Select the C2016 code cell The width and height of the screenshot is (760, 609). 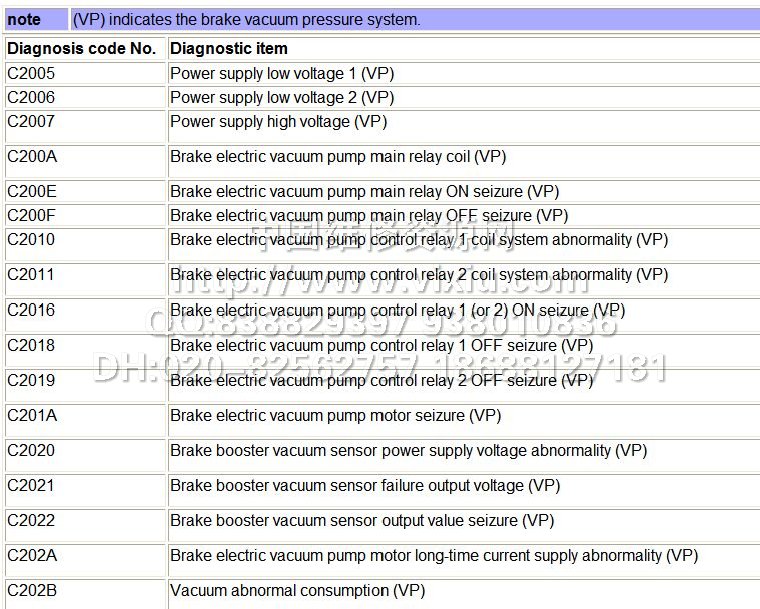coord(31,310)
